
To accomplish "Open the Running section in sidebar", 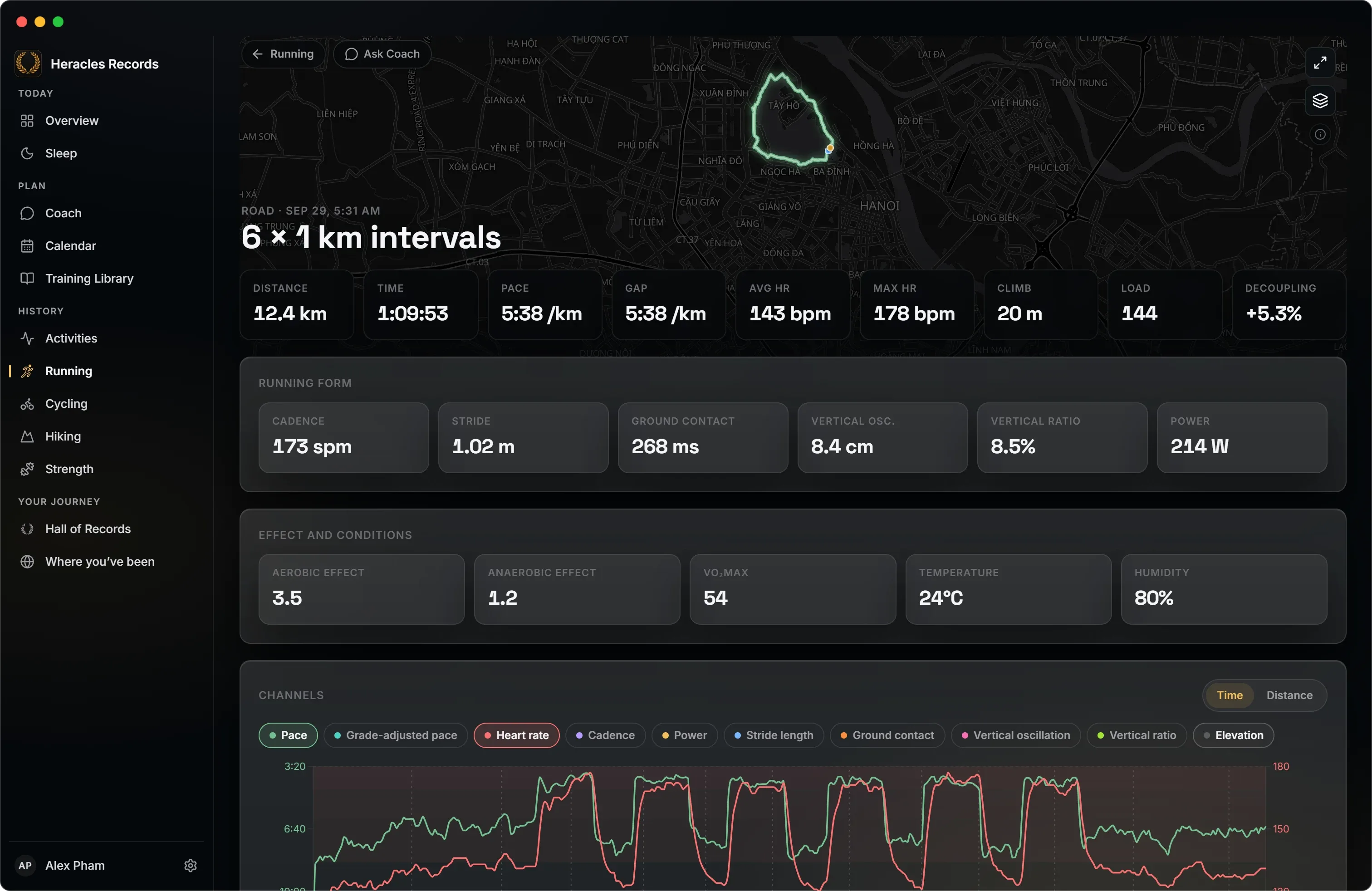I will (x=107, y=371).
